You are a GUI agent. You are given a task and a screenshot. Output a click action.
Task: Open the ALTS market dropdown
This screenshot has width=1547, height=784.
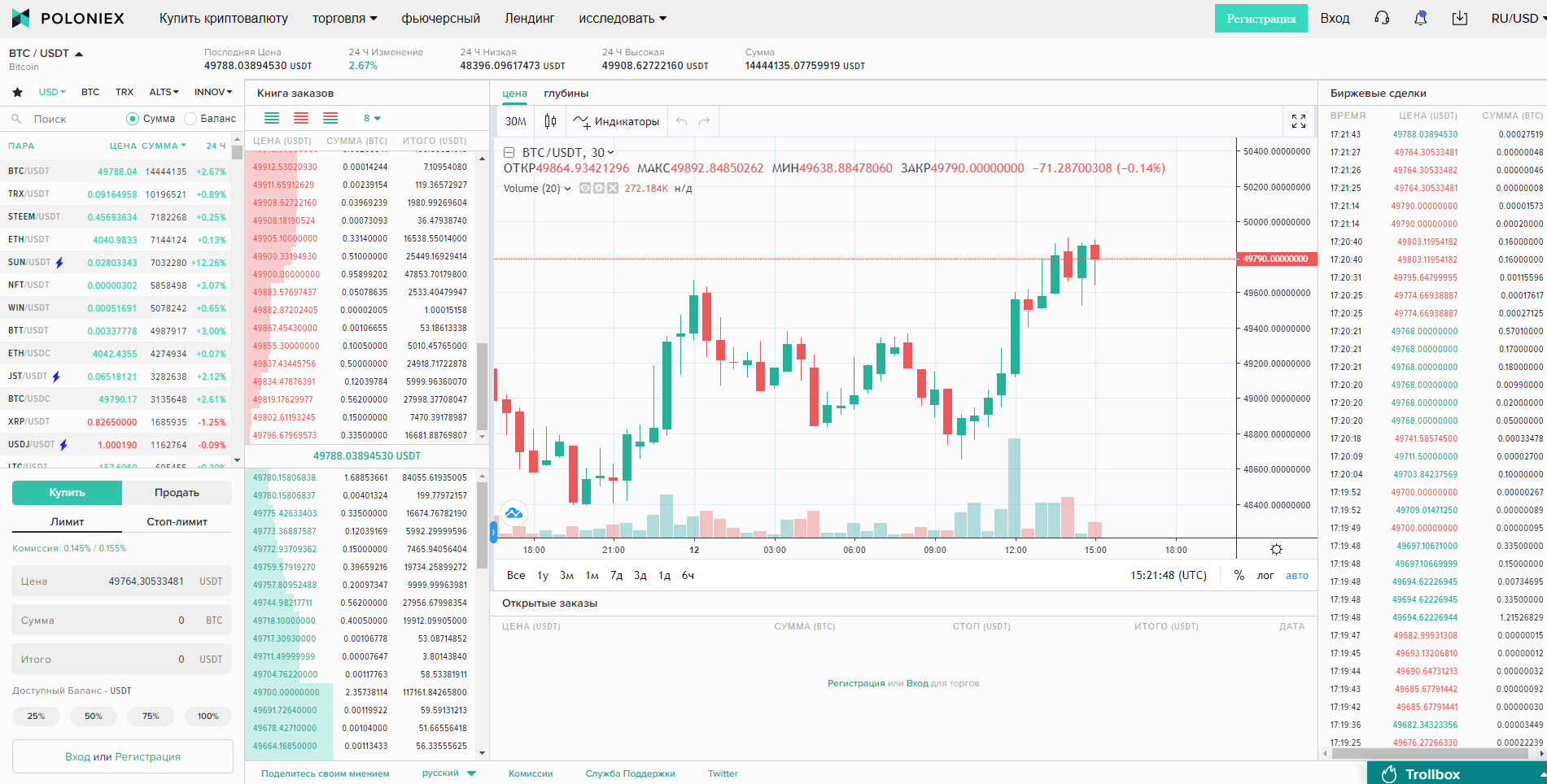point(164,92)
